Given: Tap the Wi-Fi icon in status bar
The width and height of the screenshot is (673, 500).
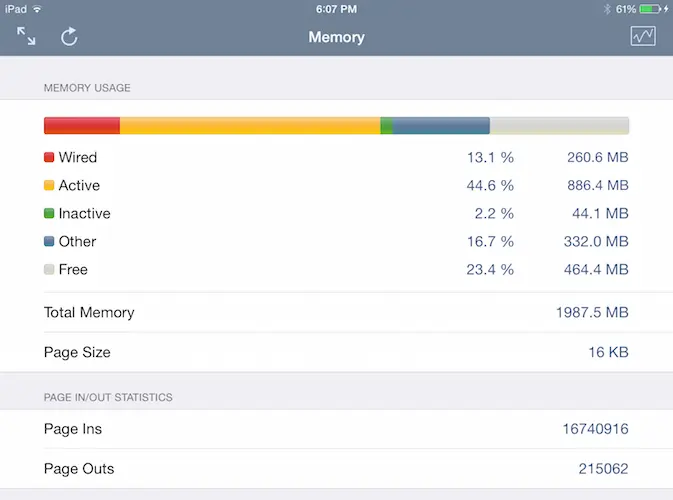Looking at the screenshot, I should click(37, 9).
